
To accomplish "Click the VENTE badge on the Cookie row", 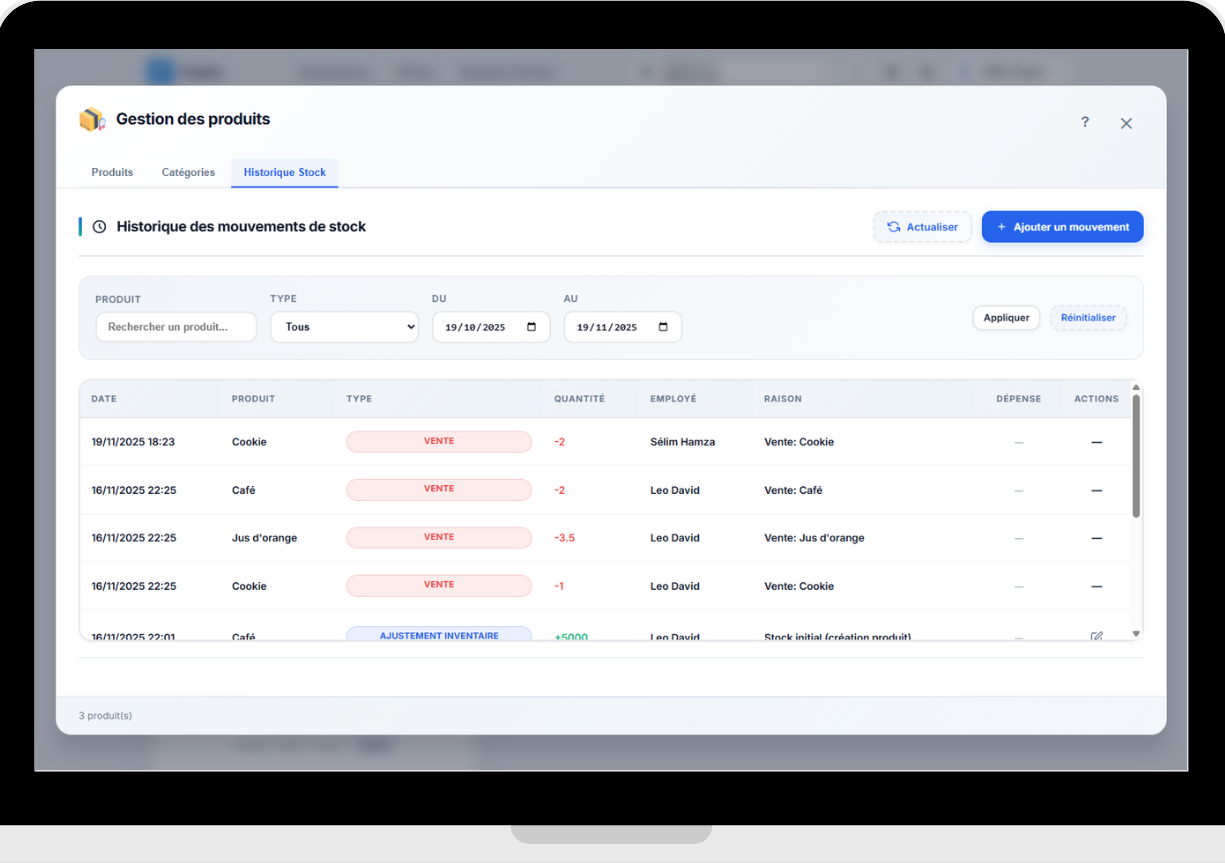I will [x=438, y=441].
